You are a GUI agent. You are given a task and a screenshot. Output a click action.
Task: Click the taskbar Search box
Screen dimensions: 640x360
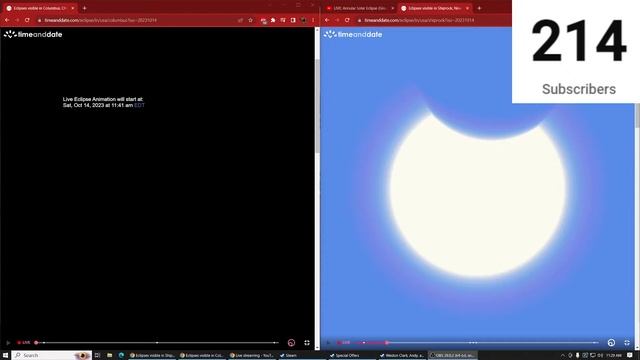coord(51,356)
